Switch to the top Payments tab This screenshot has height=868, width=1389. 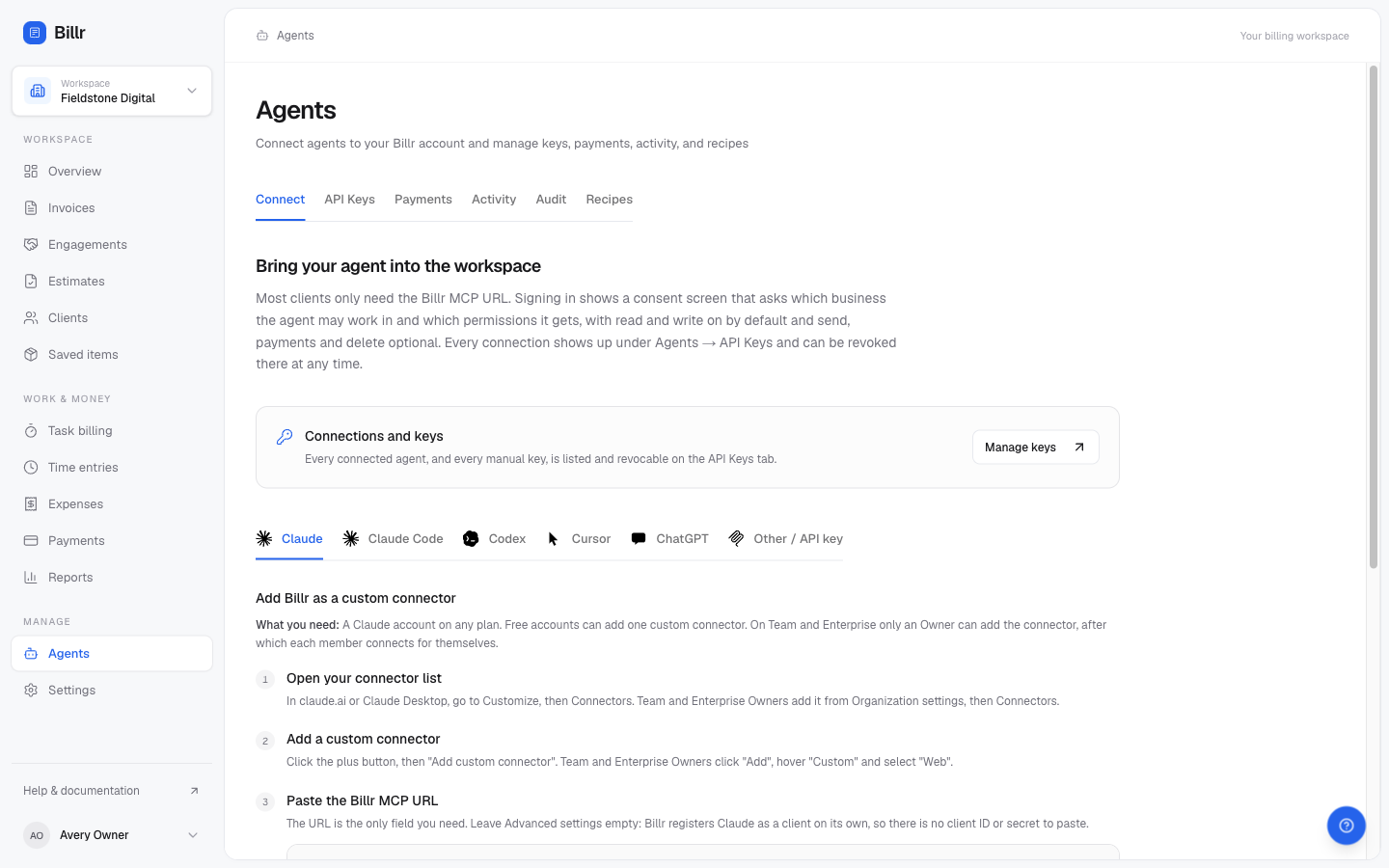(x=423, y=200)
